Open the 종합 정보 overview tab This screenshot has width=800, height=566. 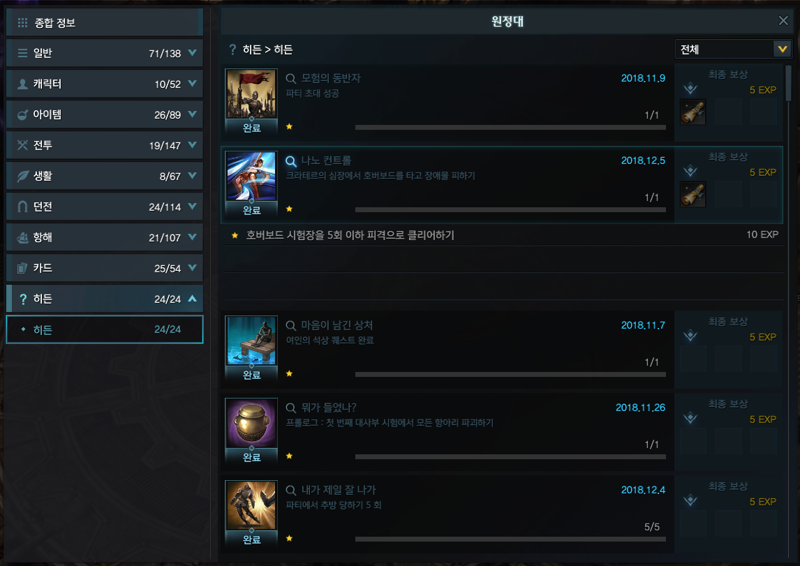105,22
